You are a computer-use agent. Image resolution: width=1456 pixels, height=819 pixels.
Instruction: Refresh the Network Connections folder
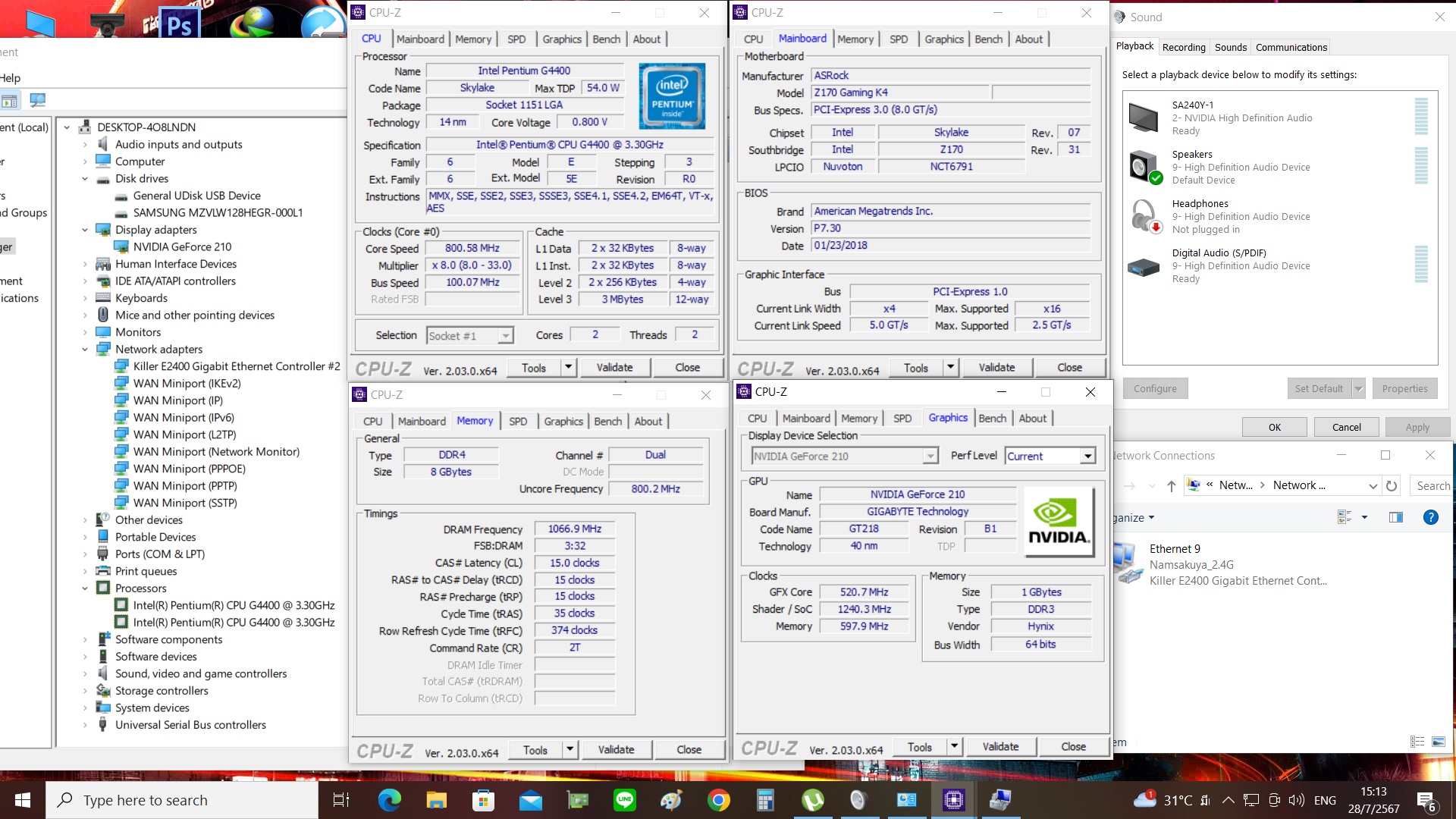[1392, 485]
